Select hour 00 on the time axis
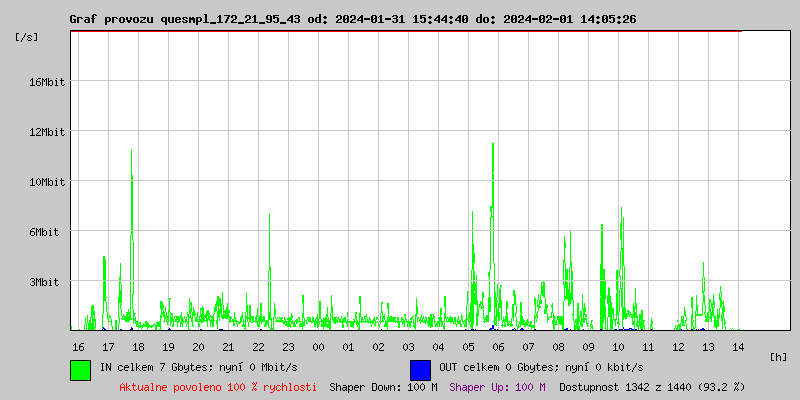The image size is (800, 400). (x=318, y=346)
